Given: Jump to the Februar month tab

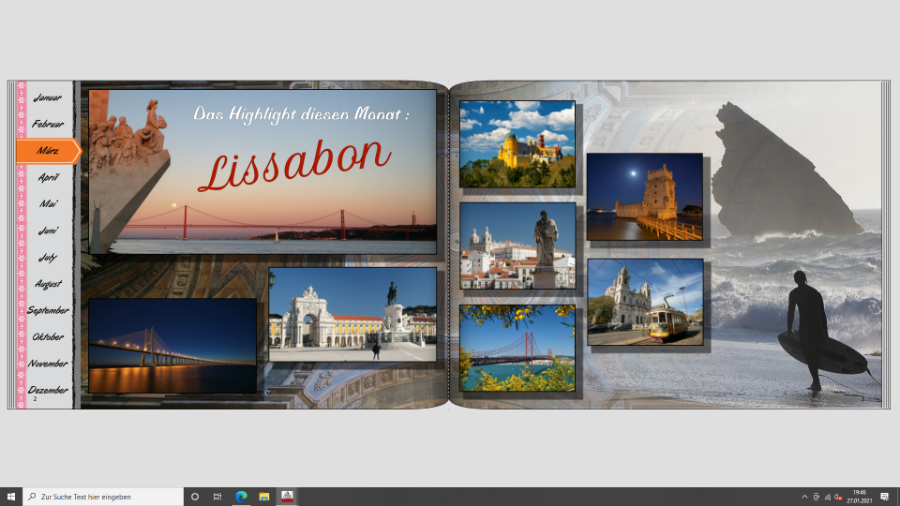Looking at the screenshot, I should pos(47,124).
